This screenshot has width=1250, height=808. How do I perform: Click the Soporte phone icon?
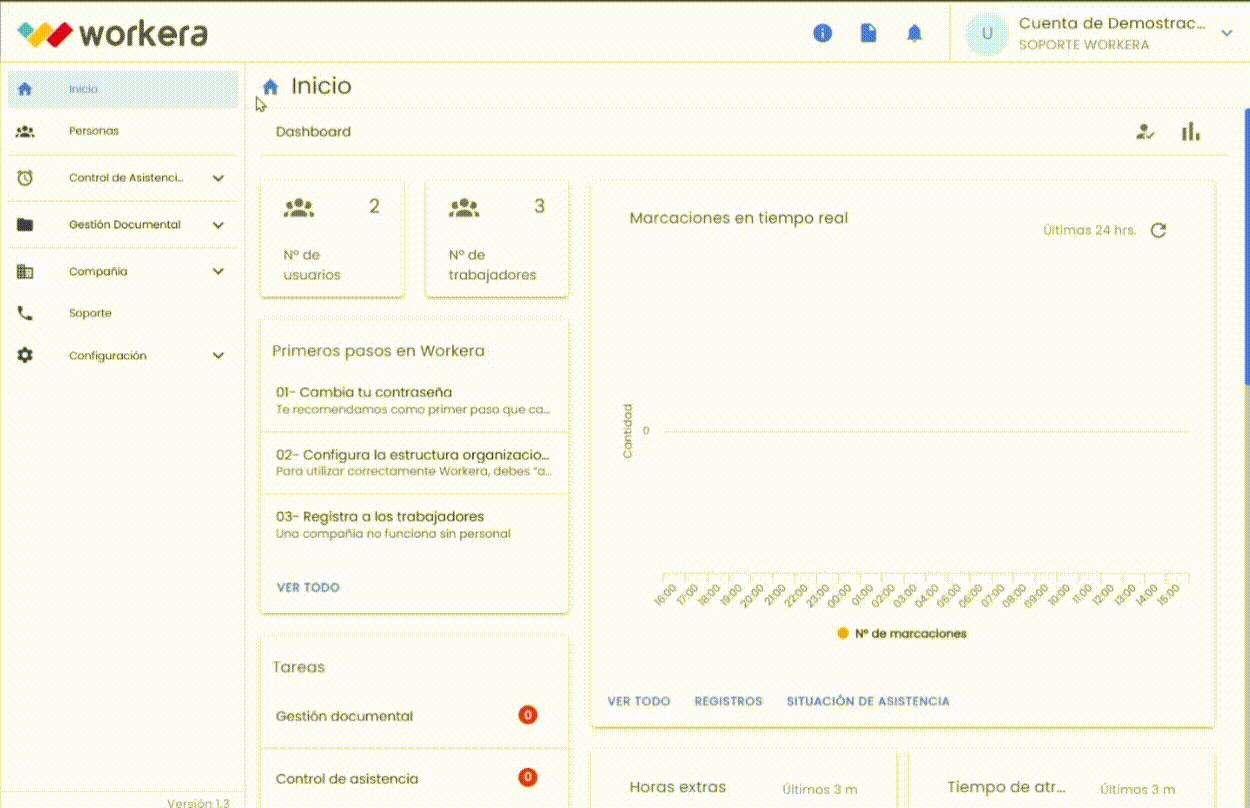(25, 313)
